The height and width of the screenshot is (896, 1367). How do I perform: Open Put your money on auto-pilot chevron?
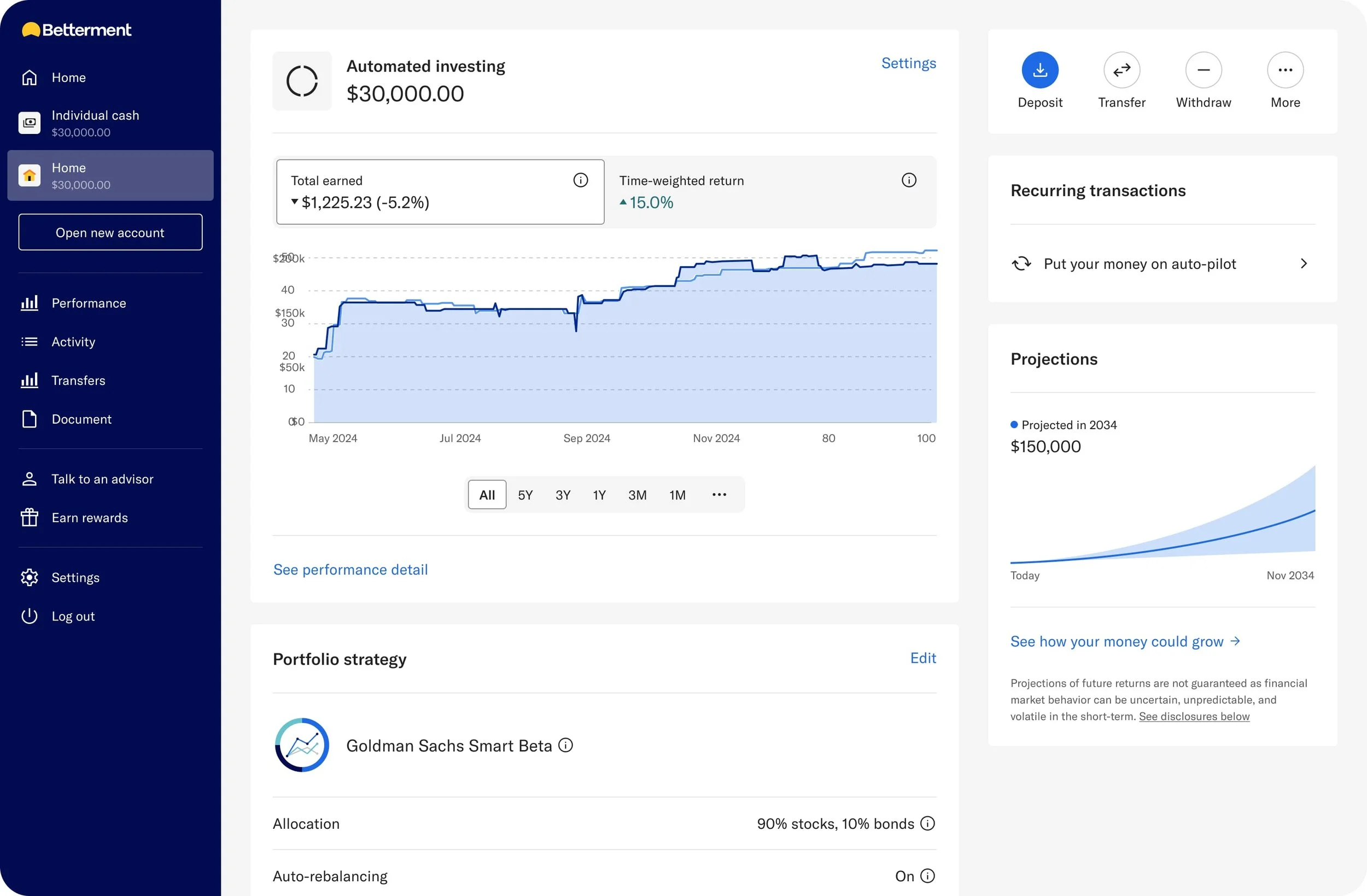(x=1303, y=263)
